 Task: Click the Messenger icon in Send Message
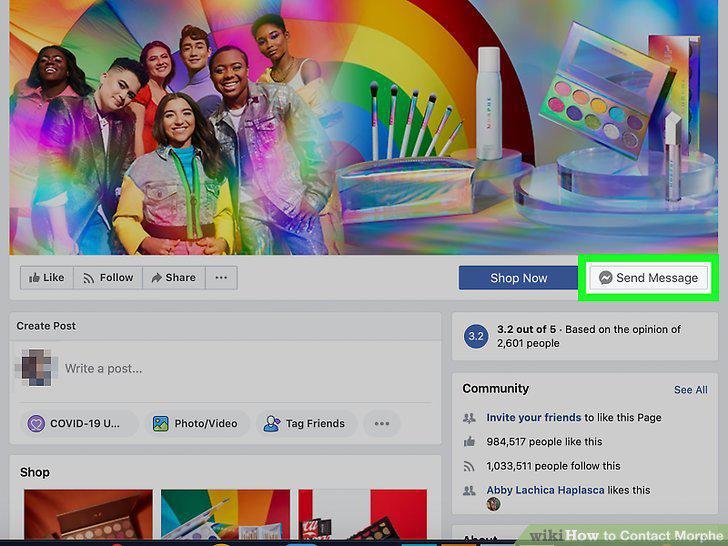(605, 278)
